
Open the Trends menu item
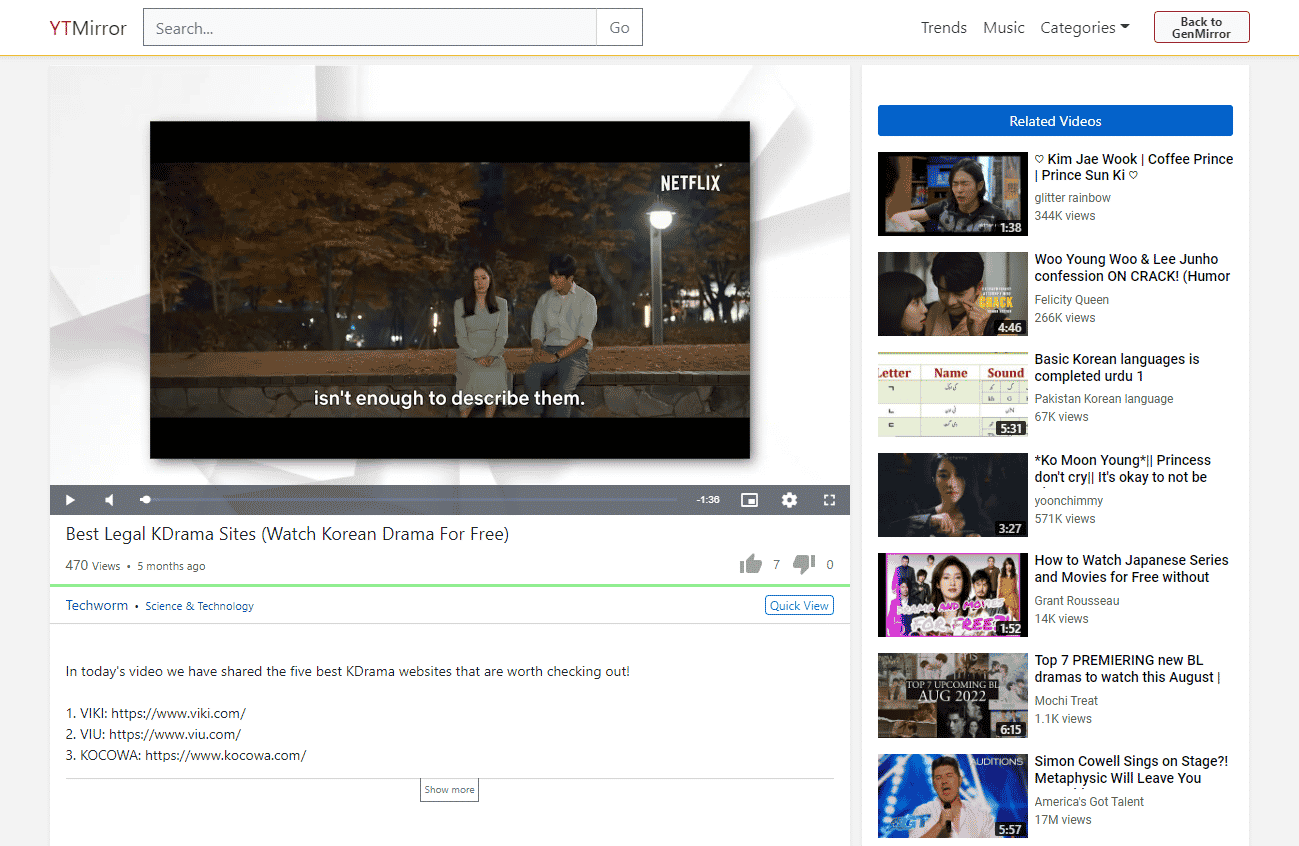pos(943,27)
